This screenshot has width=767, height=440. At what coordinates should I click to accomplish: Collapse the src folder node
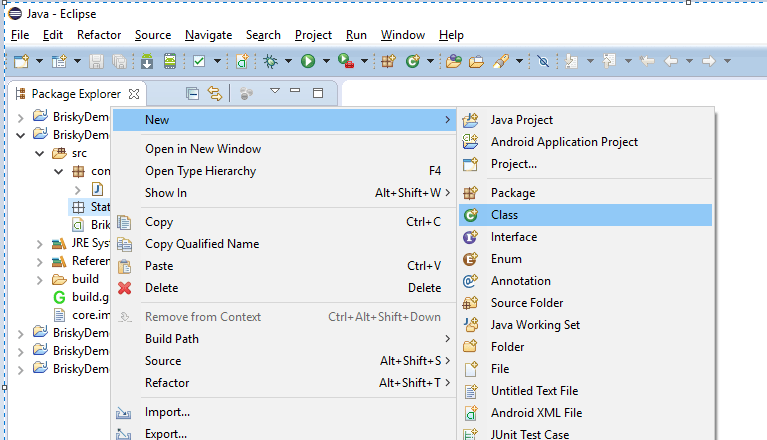click(x=40, y=154)
